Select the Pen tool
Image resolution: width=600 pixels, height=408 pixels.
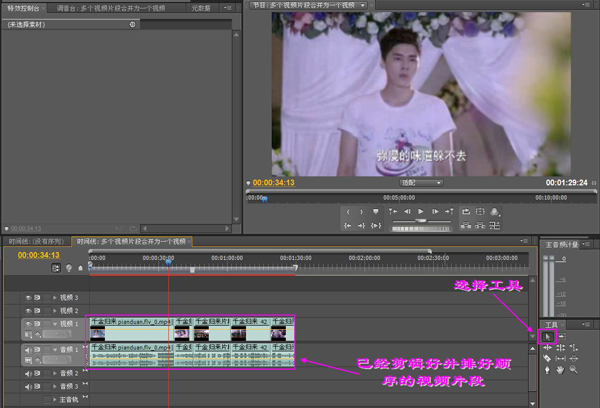[x=547, y=370]
